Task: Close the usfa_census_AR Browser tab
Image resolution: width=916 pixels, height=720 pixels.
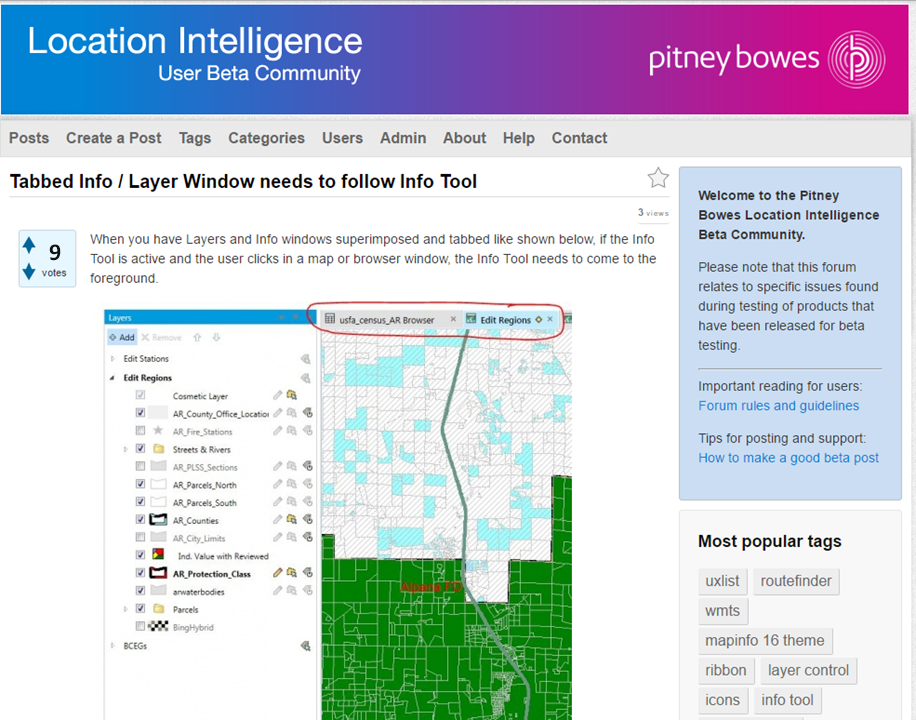Action: (x=453, y=320)
